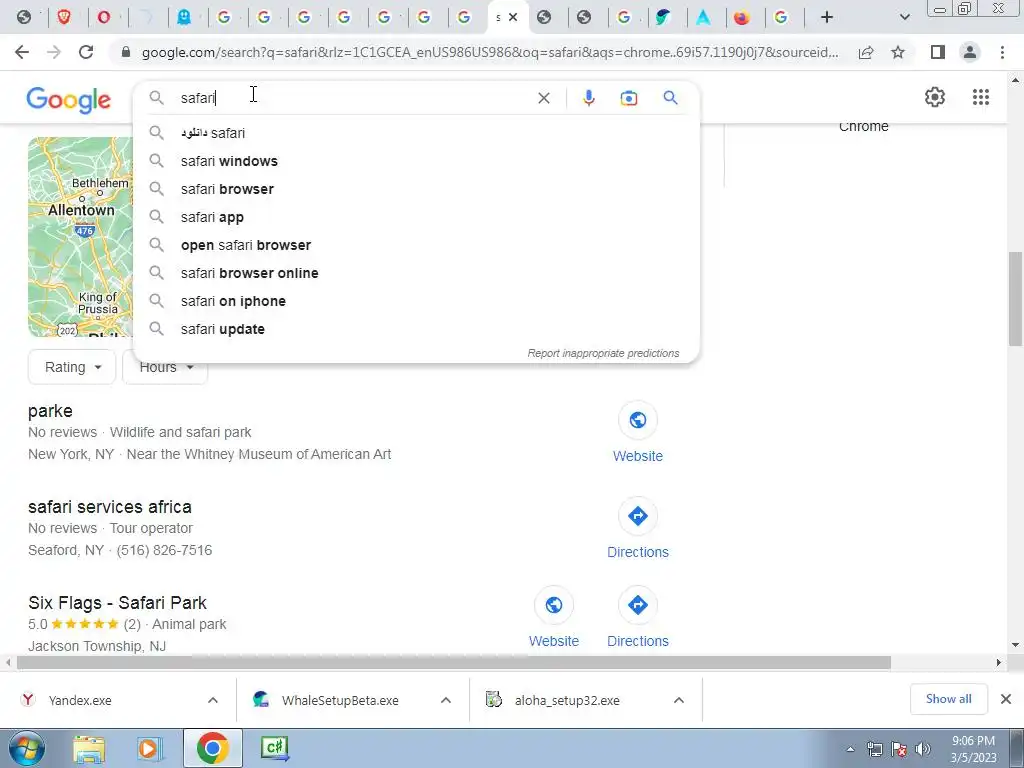Expand options for the WhaleSetupBeta.exe download
1024x768 pixels.
tap(446, 700)
